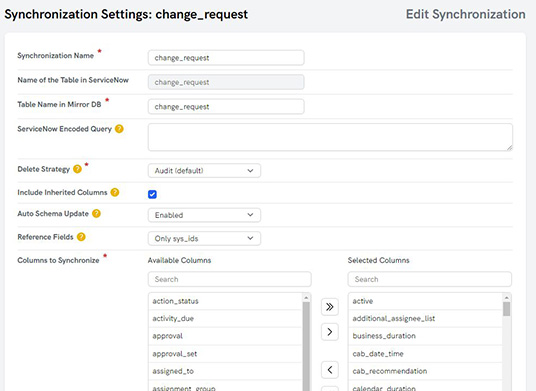Click the Selected Columns list scrollbar thumb
The image size is (536, 391).
click(507, 309)
